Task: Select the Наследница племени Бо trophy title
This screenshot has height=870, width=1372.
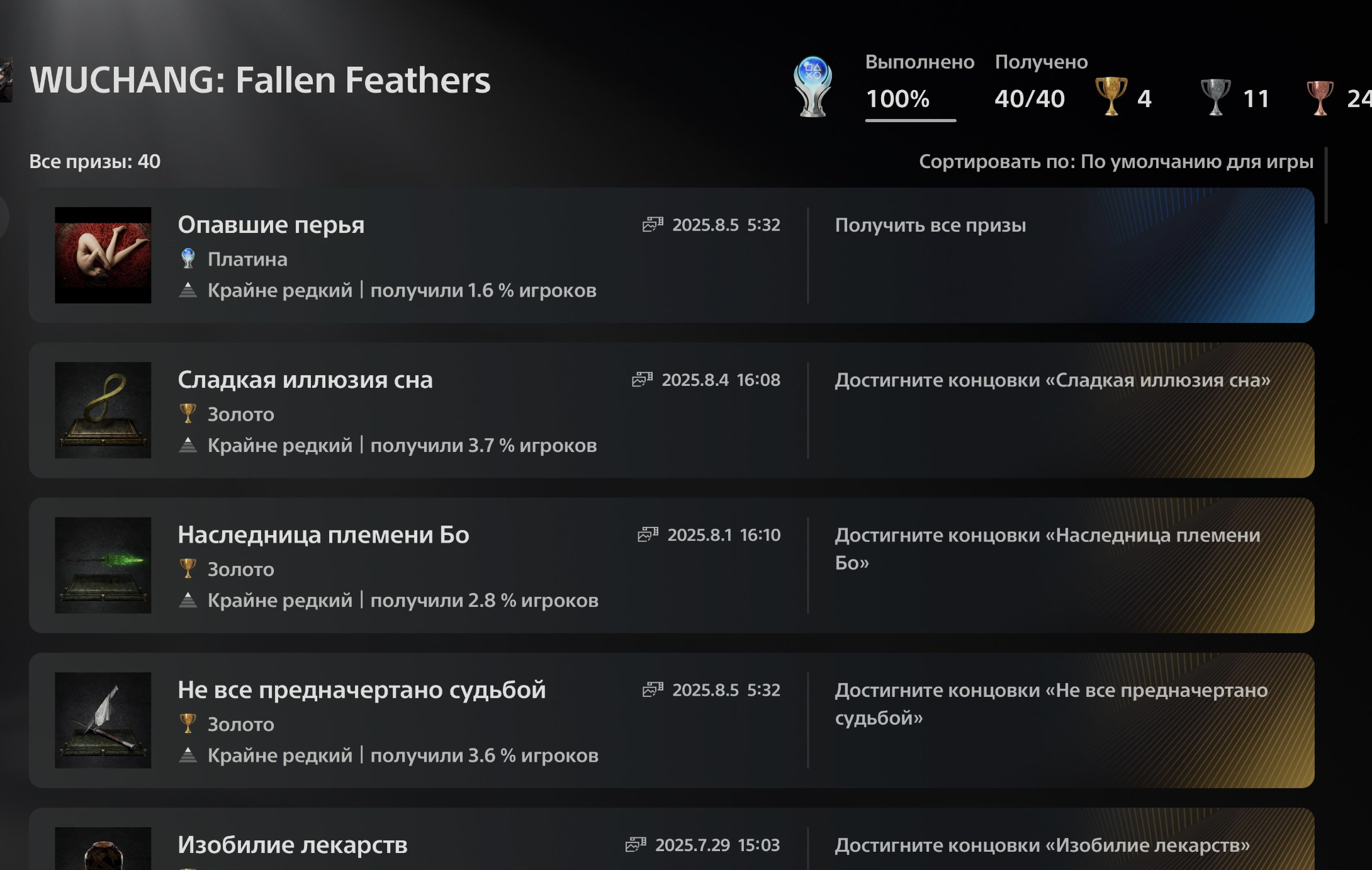Action: (323, 534)
